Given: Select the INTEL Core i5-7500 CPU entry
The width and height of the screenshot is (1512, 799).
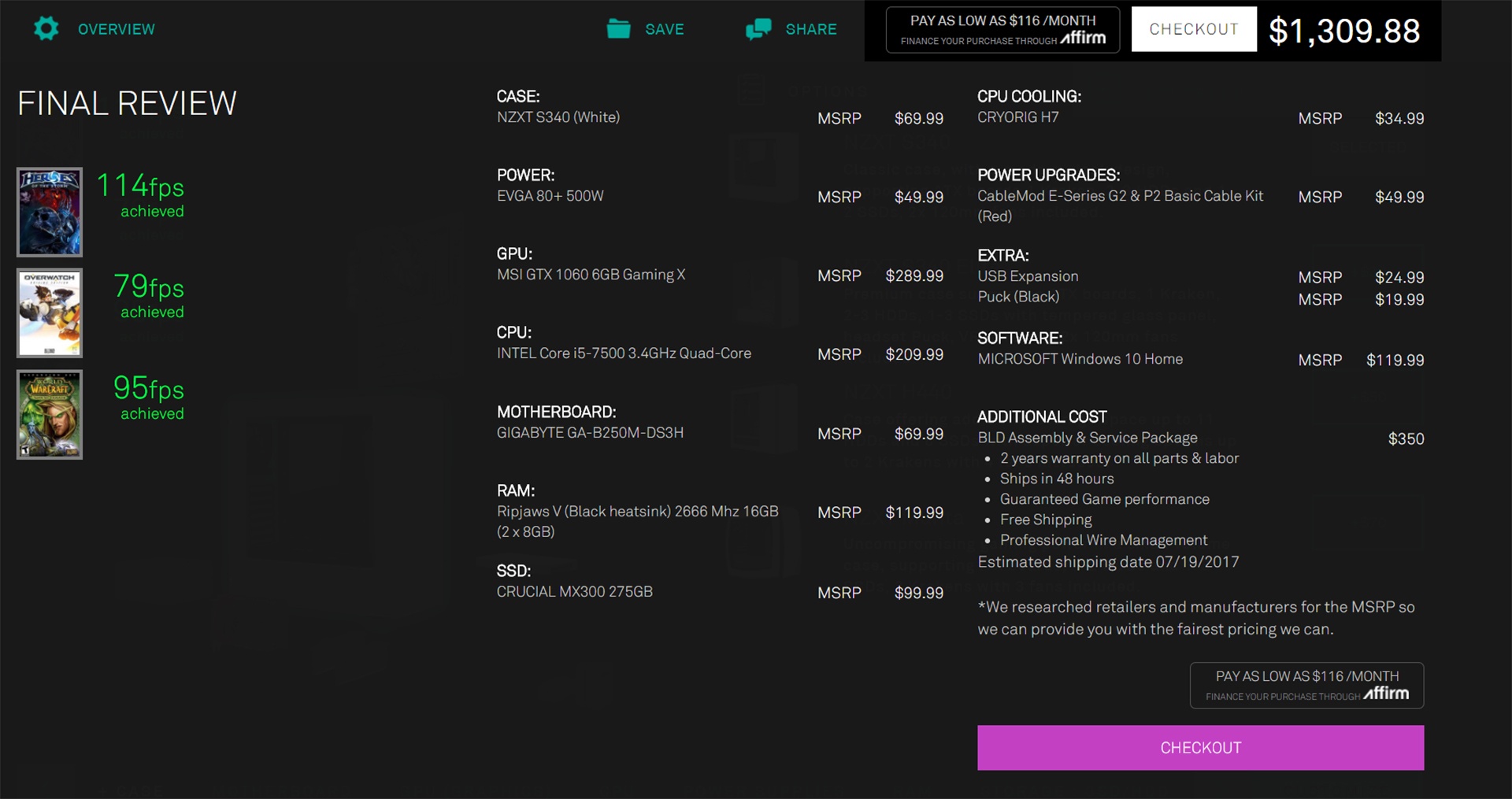Looking at the screenshot, I should click(x=623, y=353).
